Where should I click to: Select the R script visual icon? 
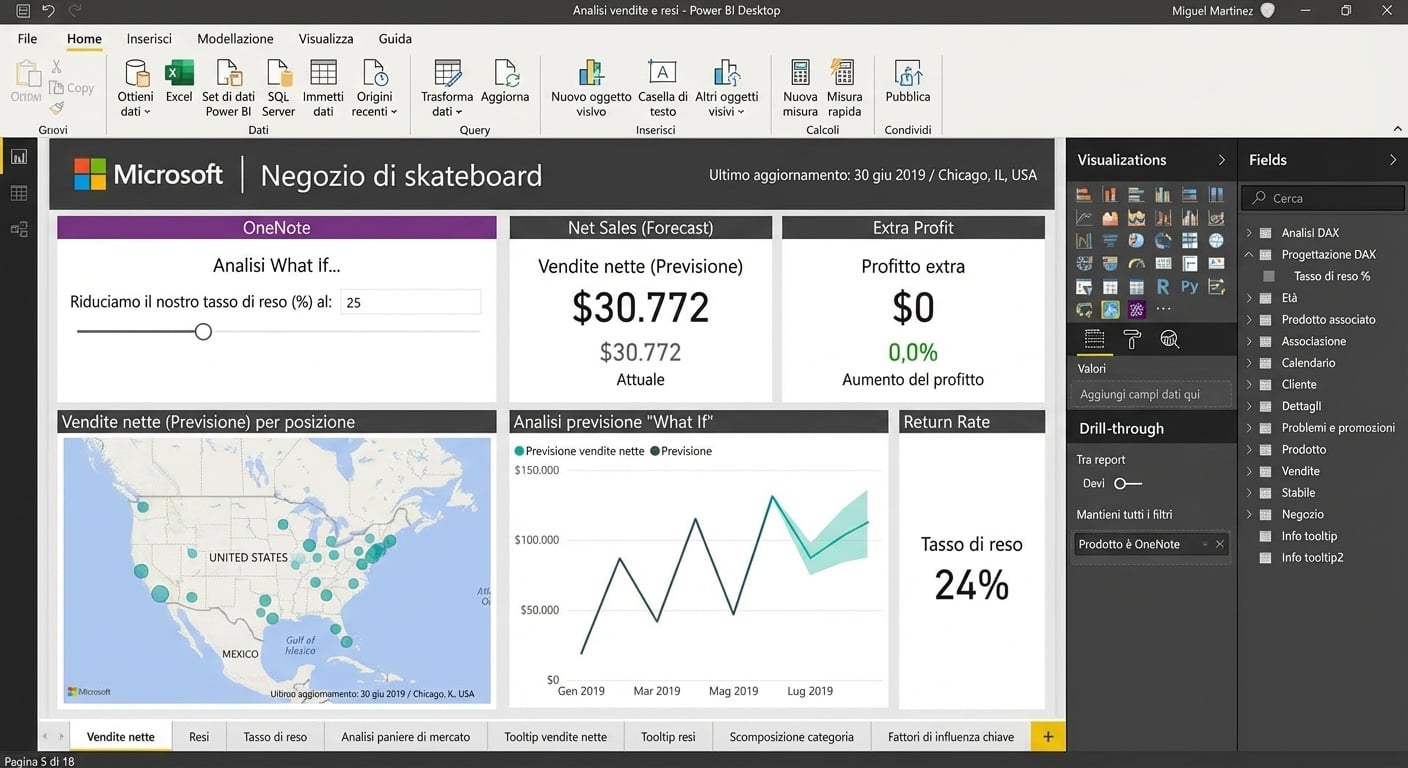(1163, 287)
